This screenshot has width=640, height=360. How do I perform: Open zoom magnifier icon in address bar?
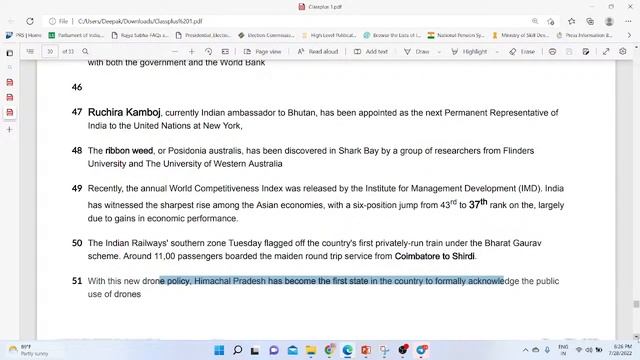[535, 21]
